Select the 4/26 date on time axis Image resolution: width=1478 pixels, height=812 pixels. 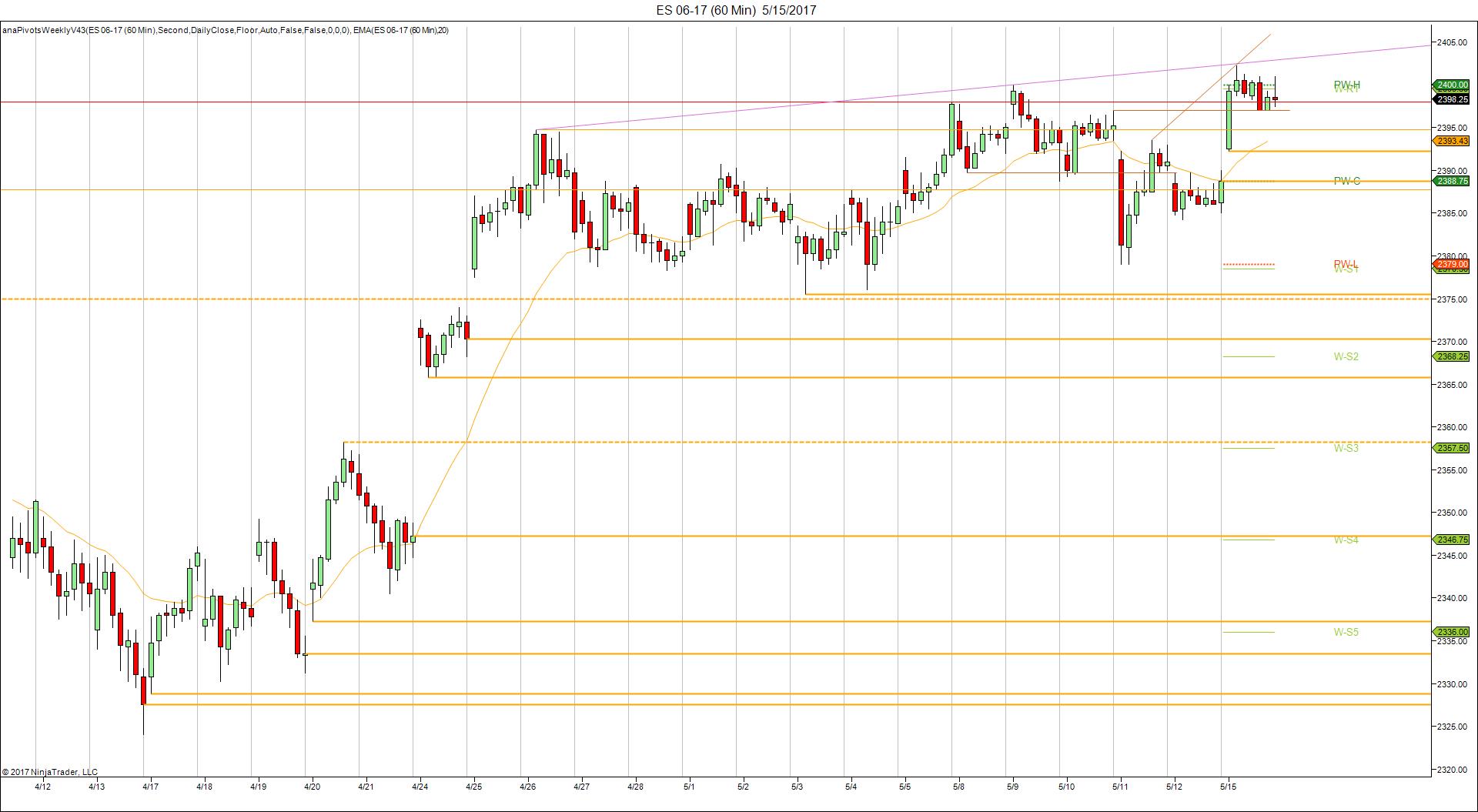tap(528, 787)
